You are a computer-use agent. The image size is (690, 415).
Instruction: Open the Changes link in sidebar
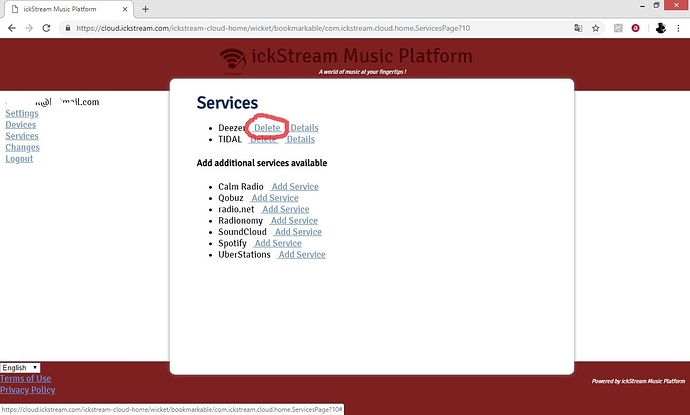pos(22,147)
